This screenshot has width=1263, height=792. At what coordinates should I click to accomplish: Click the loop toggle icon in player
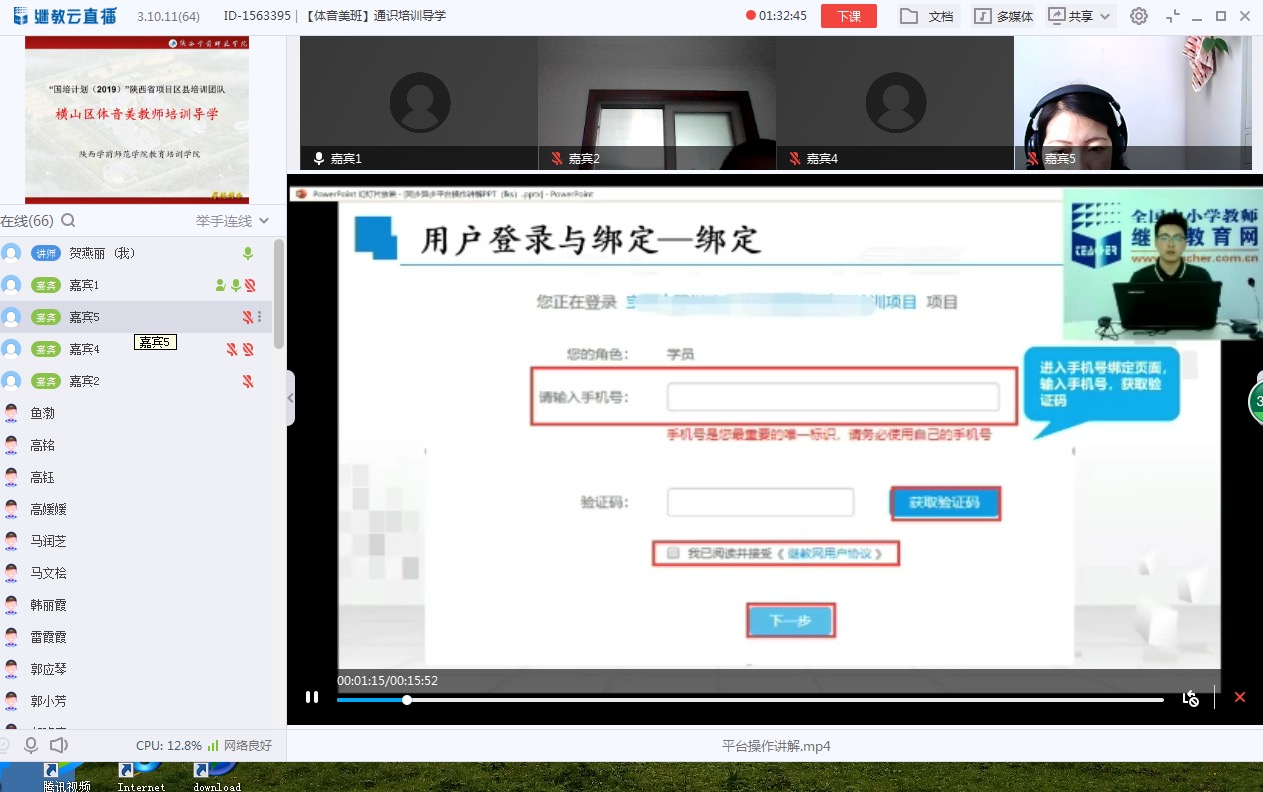pos(1190,698)
